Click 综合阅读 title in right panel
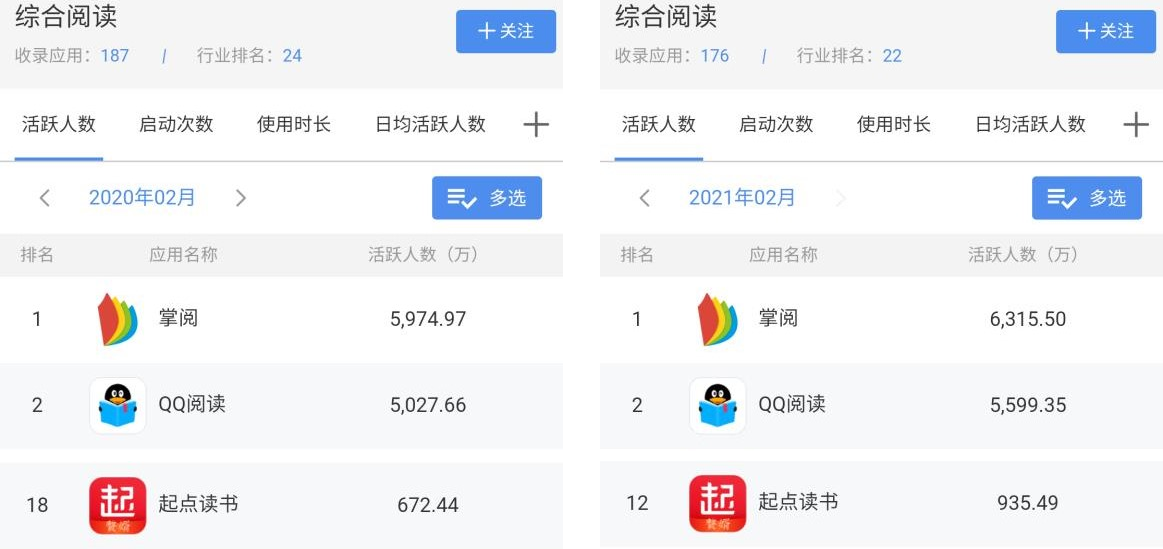 click(666, 16)
